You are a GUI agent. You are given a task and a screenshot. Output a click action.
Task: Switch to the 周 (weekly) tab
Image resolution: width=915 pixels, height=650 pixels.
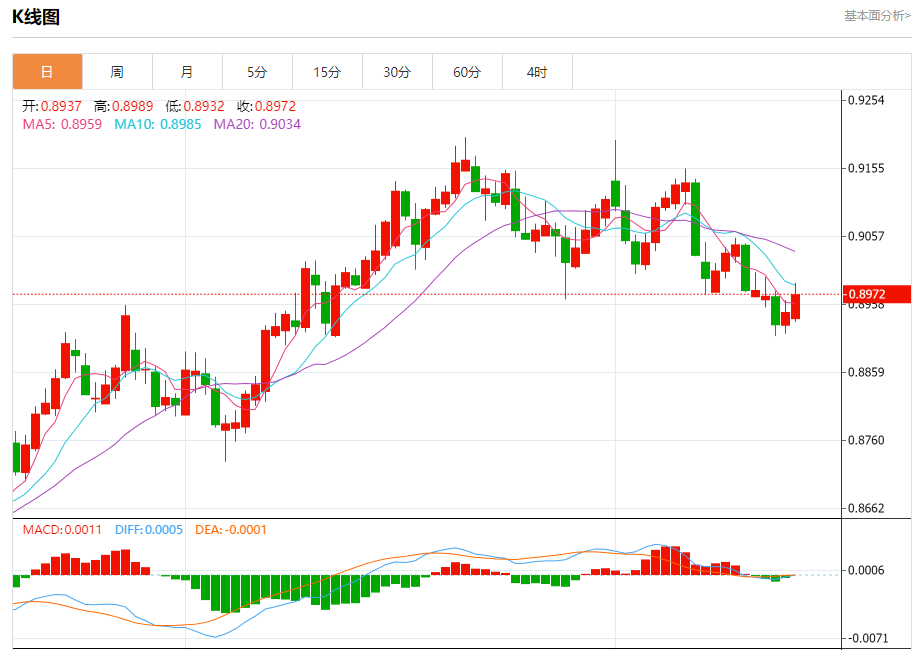[x=117, y=72]
